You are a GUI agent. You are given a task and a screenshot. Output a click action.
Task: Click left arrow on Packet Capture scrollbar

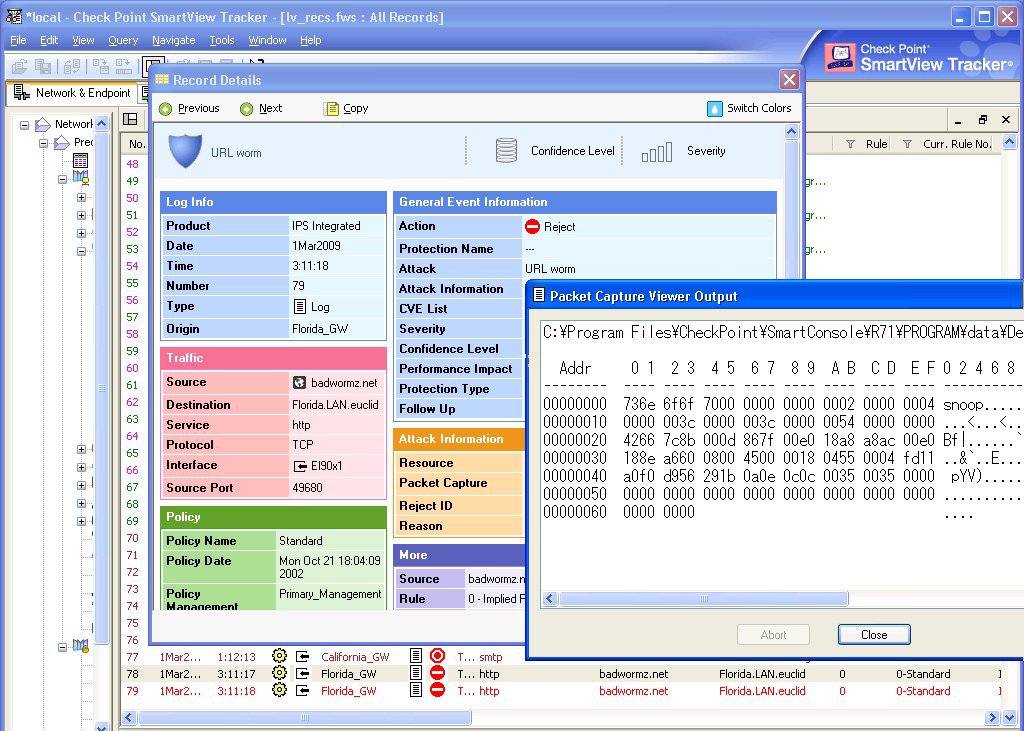click(x=550, y=598)
